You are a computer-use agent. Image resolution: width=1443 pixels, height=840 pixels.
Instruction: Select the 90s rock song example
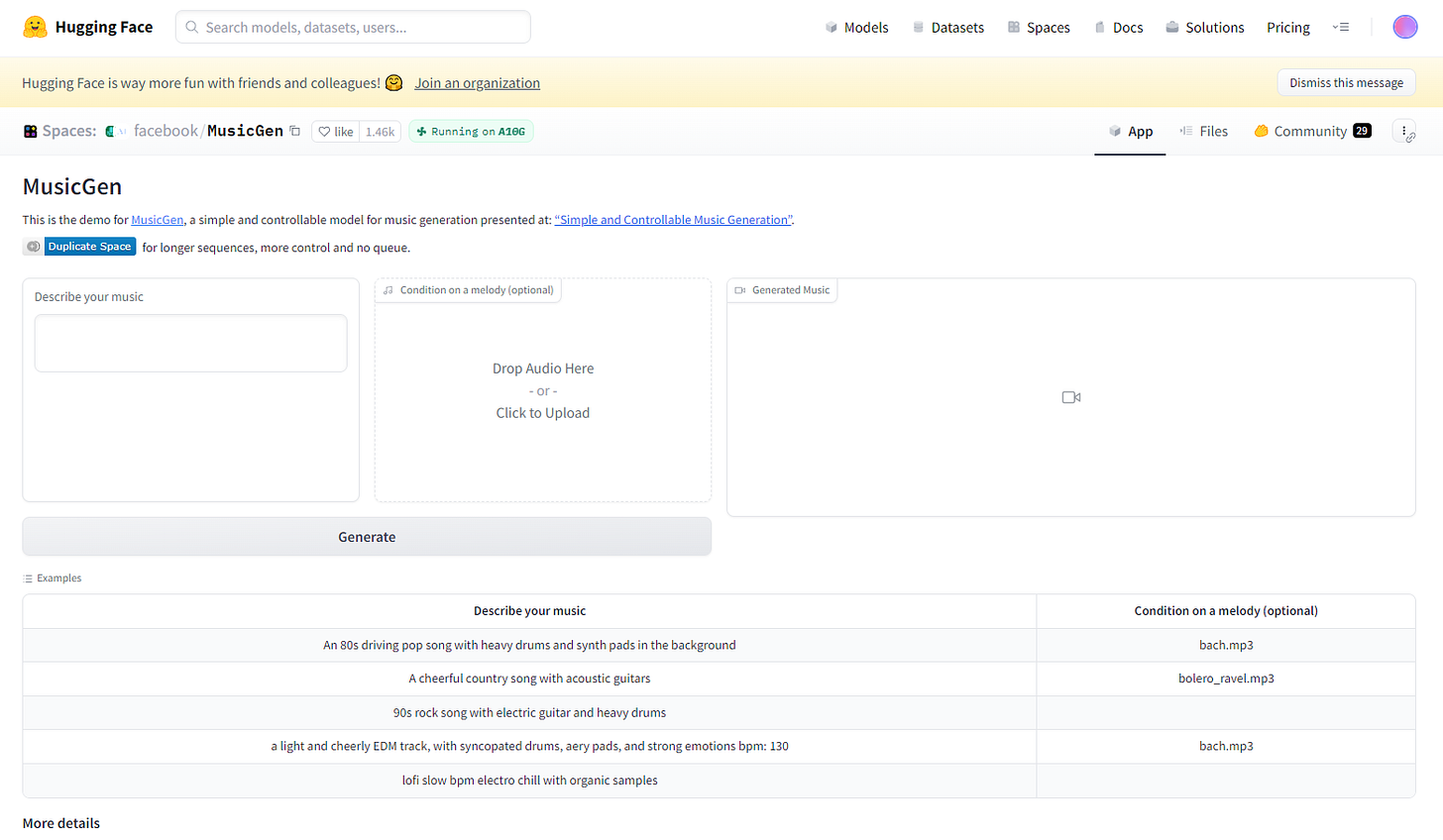coord(529,712)
